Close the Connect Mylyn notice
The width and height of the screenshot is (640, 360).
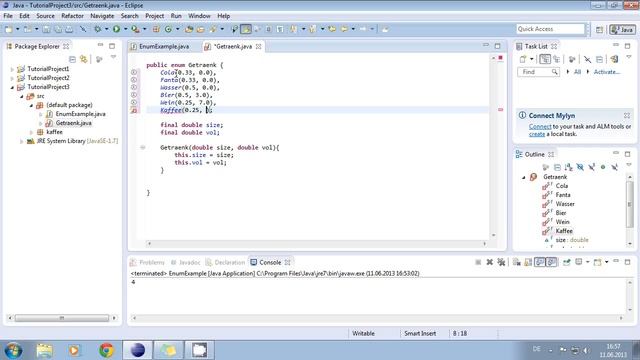[627, 116]
